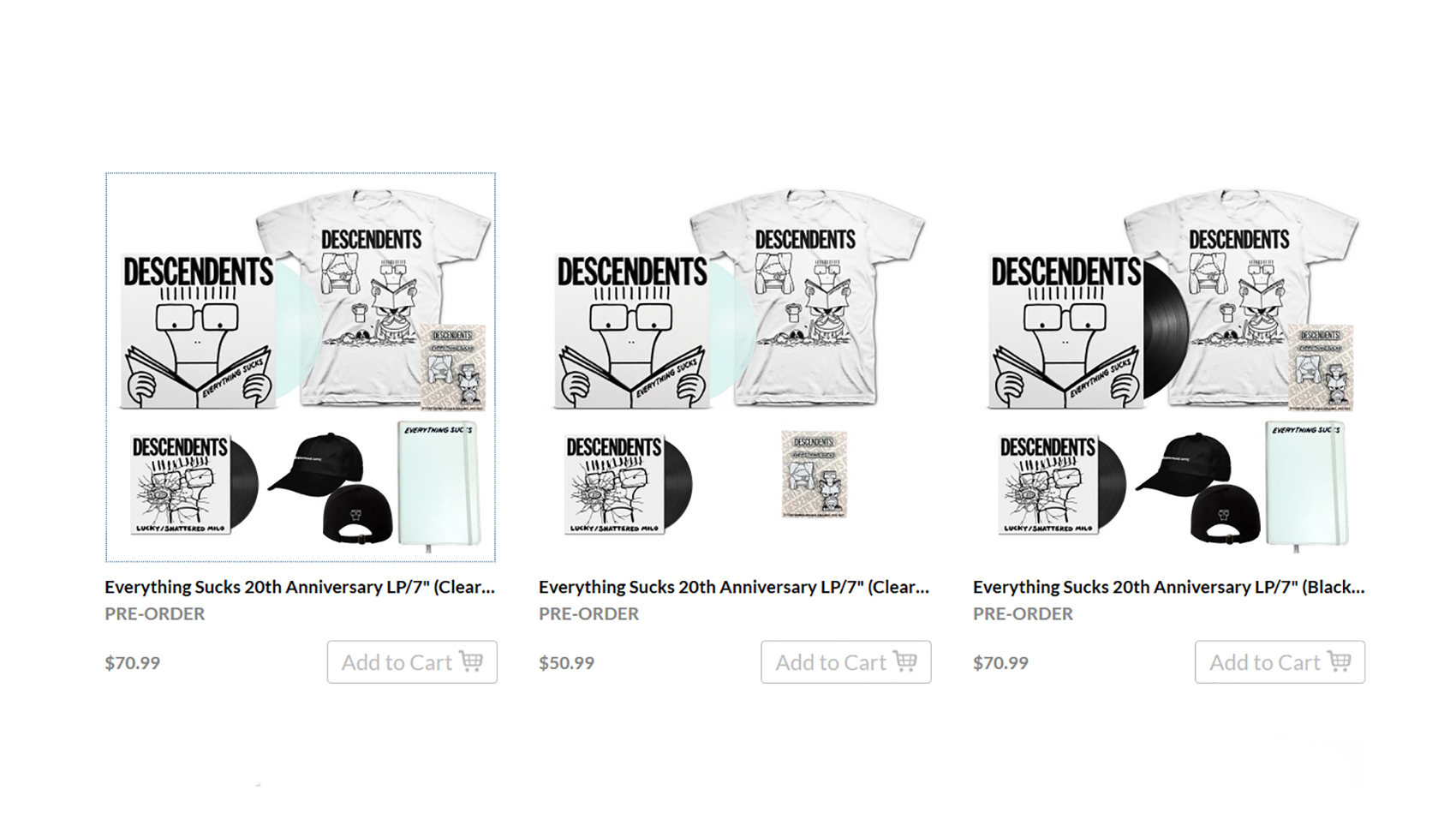Click cart icon in the $50.99 bundle's button
1456x819 pixels.
tap(905, 661)
